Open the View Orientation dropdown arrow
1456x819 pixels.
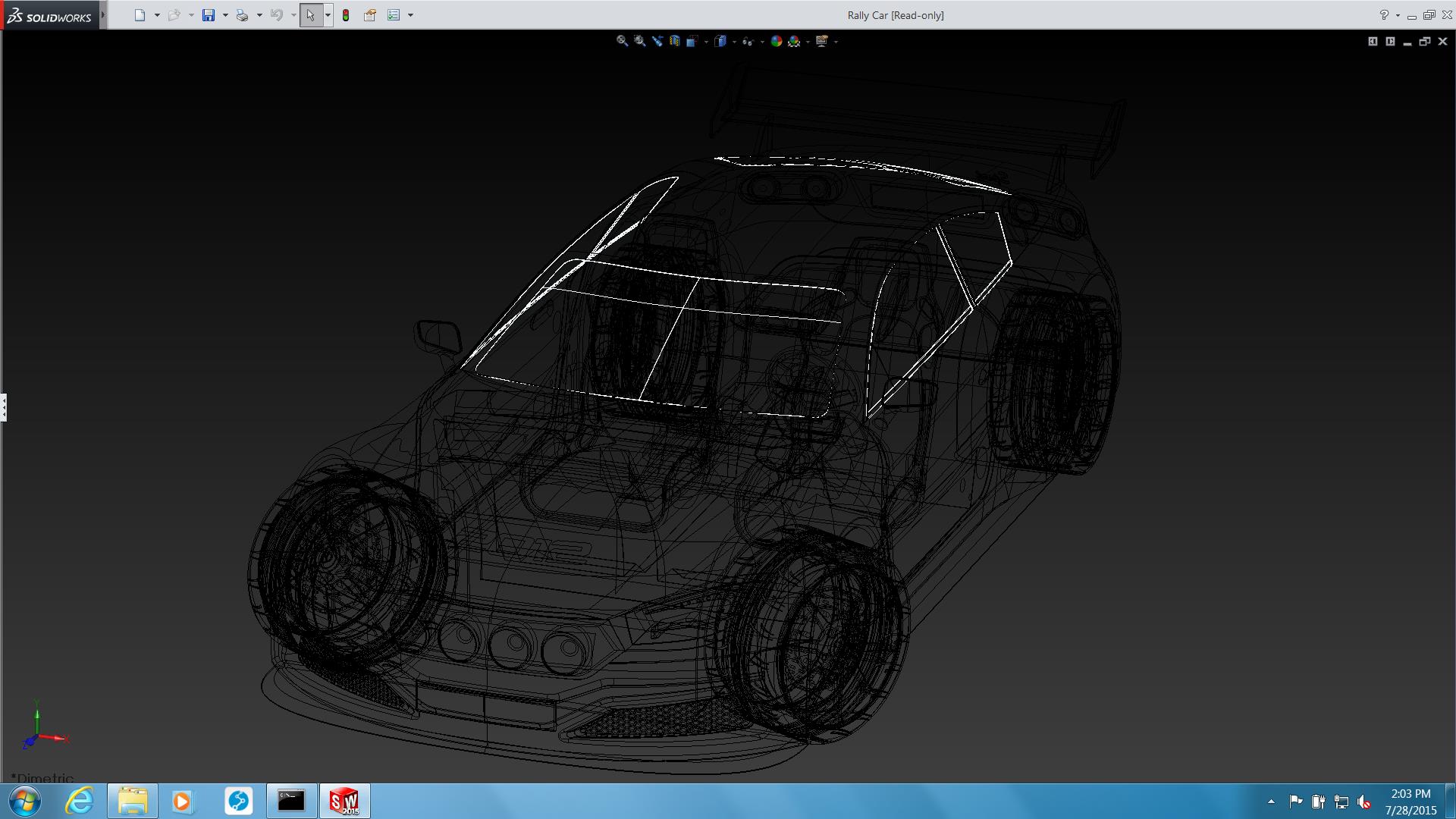tap(706, 42)
